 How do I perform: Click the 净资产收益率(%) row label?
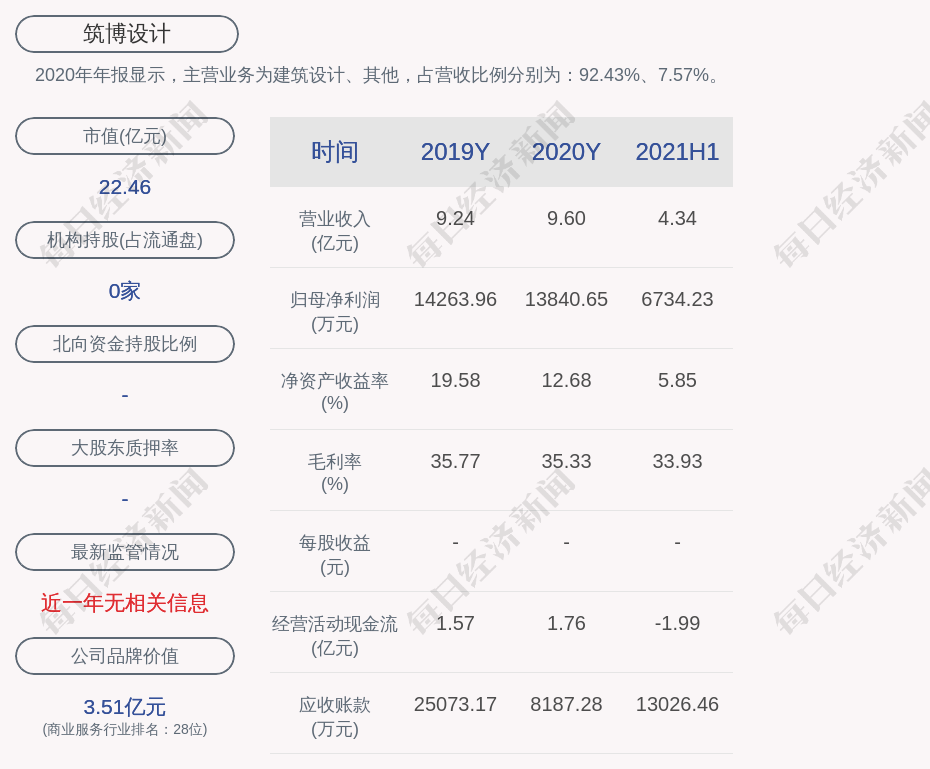point(335,391)
